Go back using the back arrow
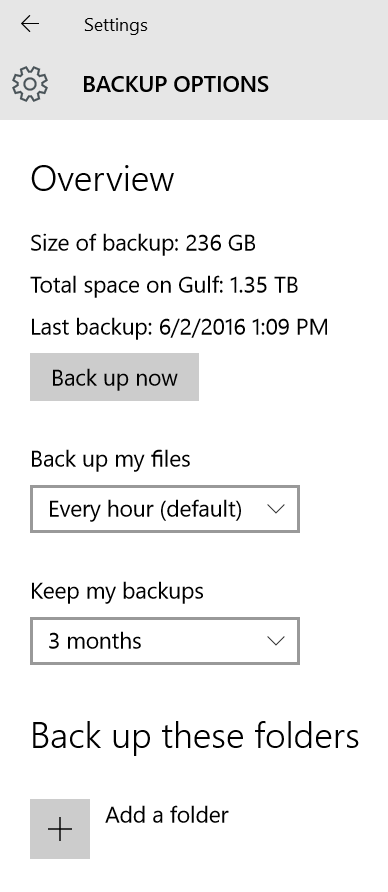Viewport: 388px width, 892px height. (x=30, y=24)
